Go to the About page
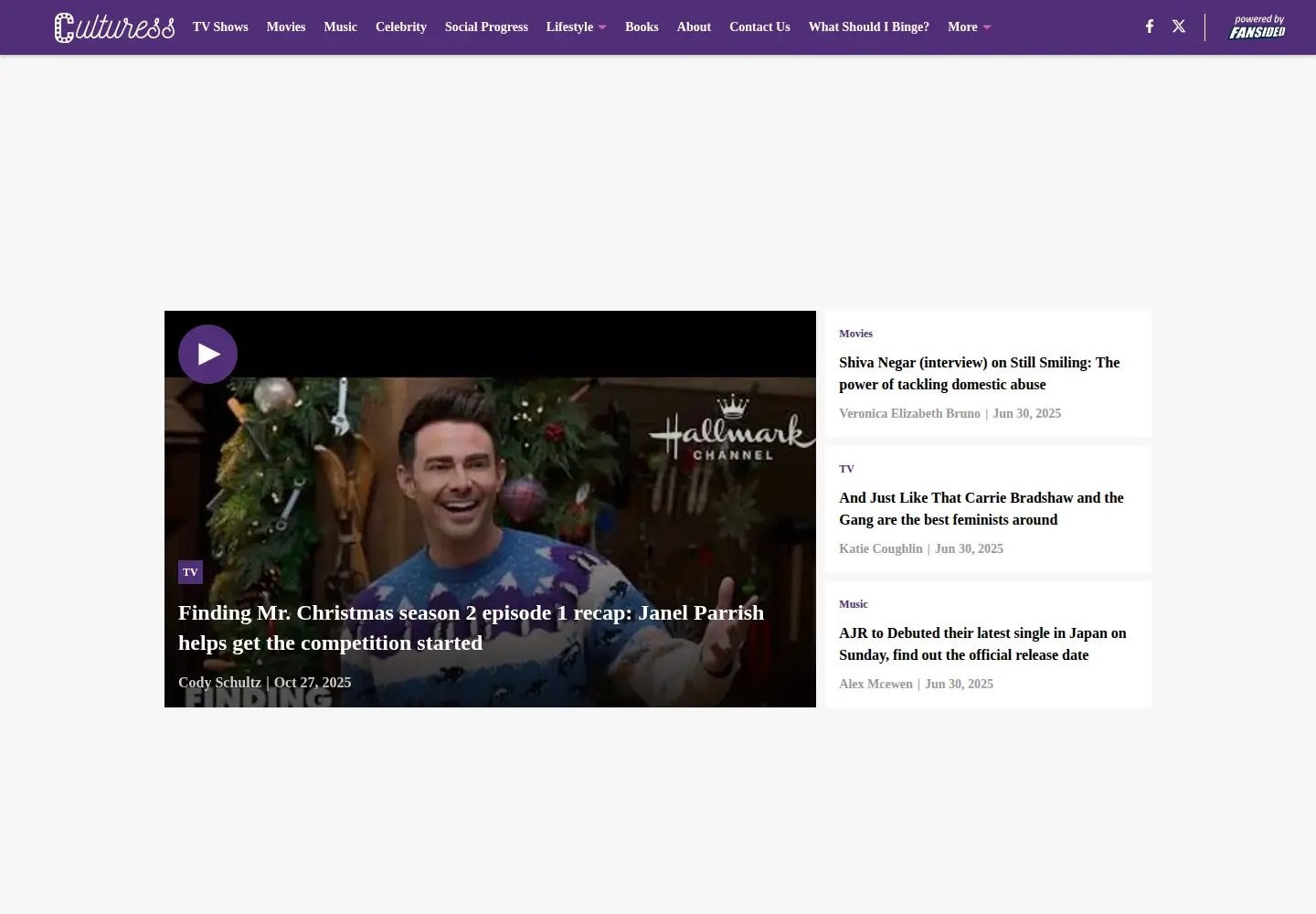This screenshot has height=914, width=1316. 694,27
